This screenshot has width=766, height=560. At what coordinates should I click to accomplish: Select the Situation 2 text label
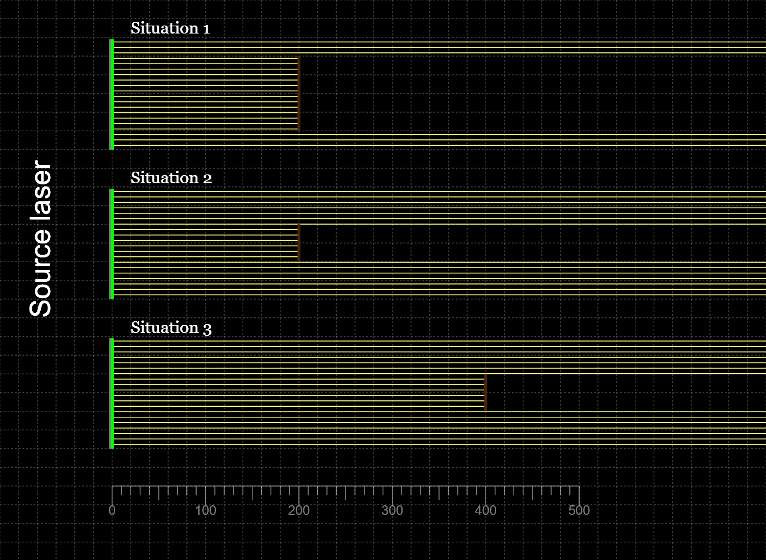click(x=170, y=178)
